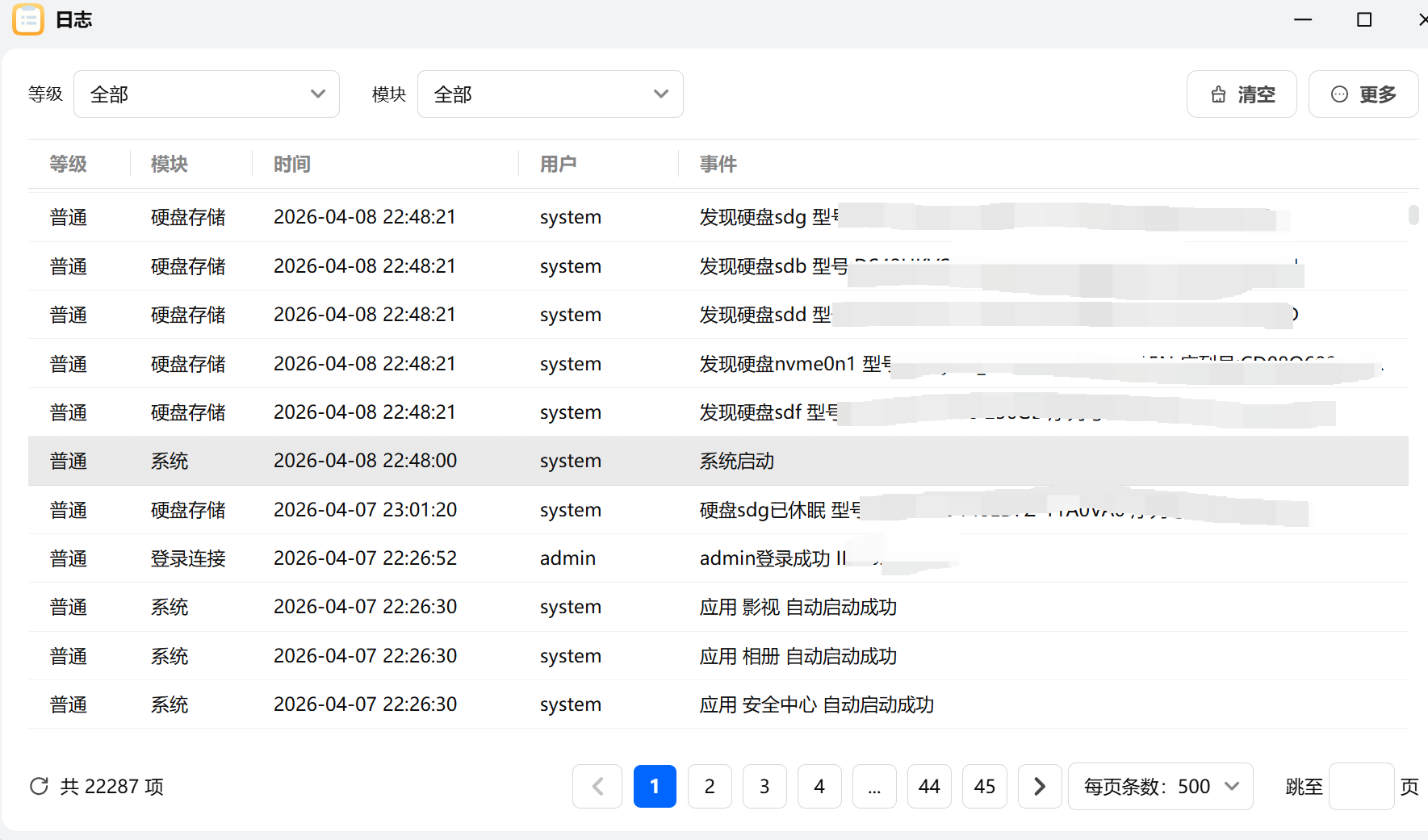This screenshot has height=840, width=1428.
Task: Select page 2 in the pagination bar
Action: 710,786
